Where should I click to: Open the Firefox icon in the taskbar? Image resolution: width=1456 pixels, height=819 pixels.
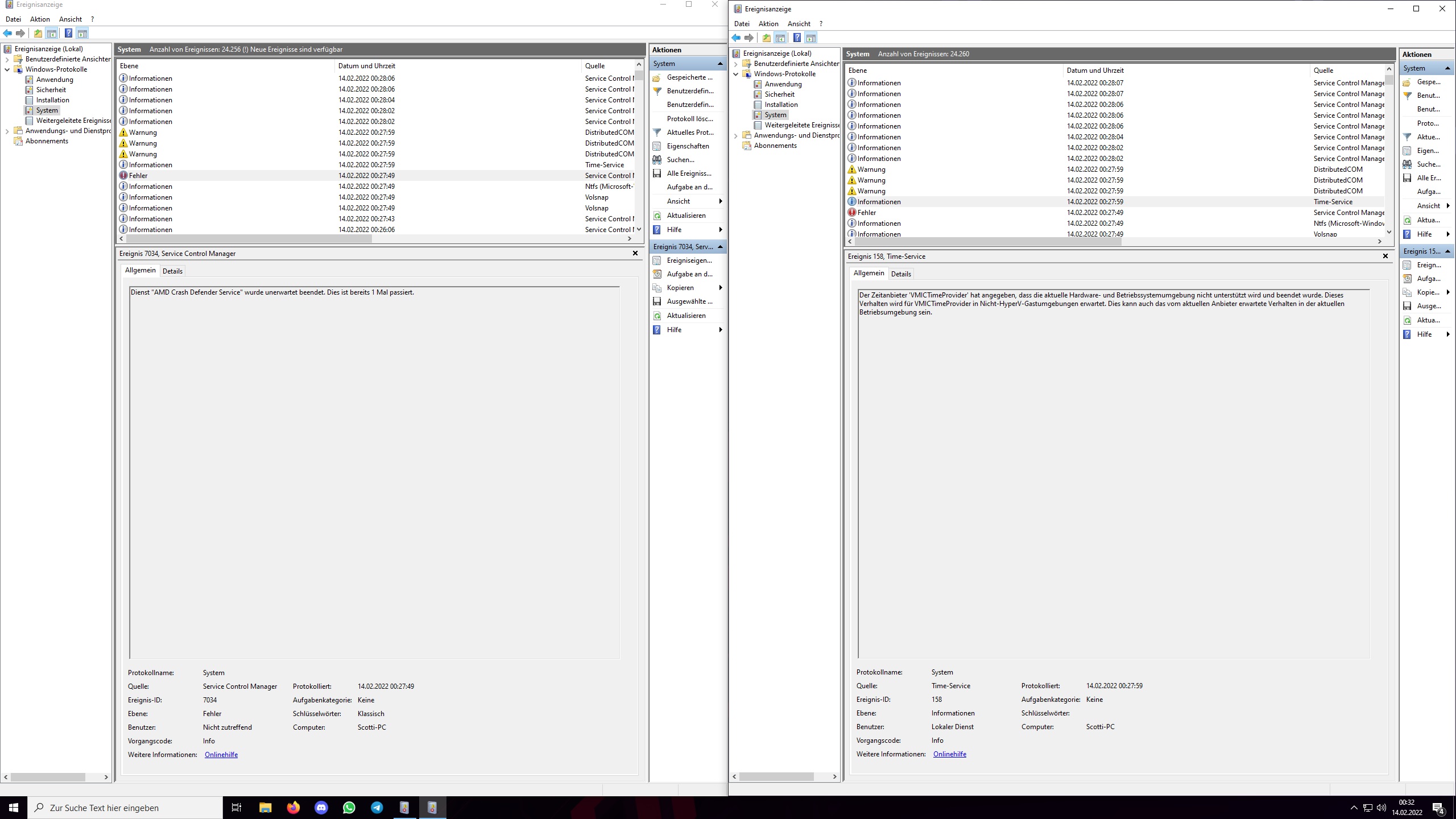click(293, 808)
